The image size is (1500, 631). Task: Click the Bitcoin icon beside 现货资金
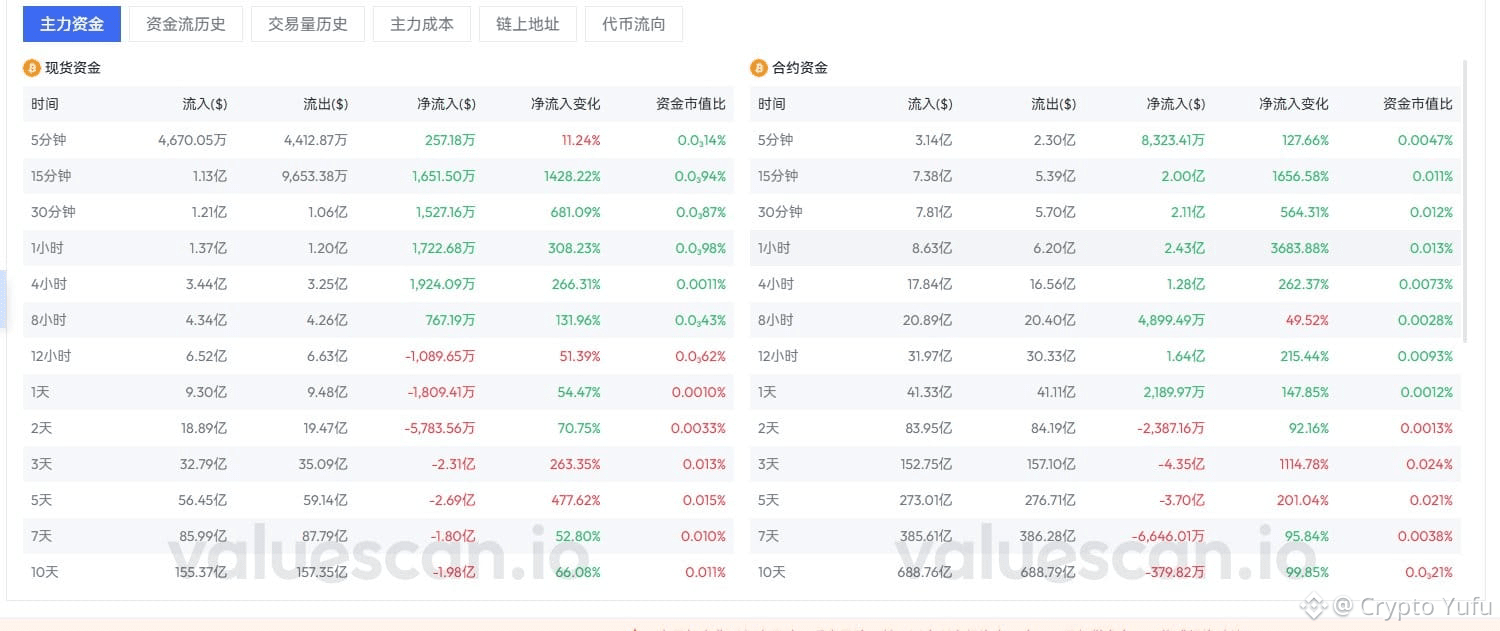(31, 68)
